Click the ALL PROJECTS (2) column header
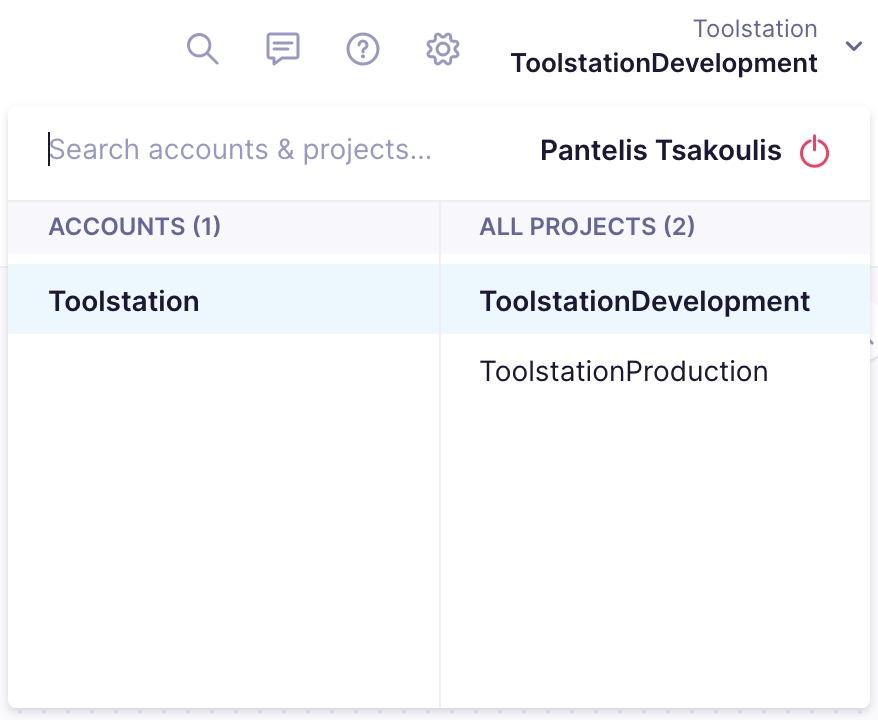Screen dimensions: 878x720 [587, 227]
